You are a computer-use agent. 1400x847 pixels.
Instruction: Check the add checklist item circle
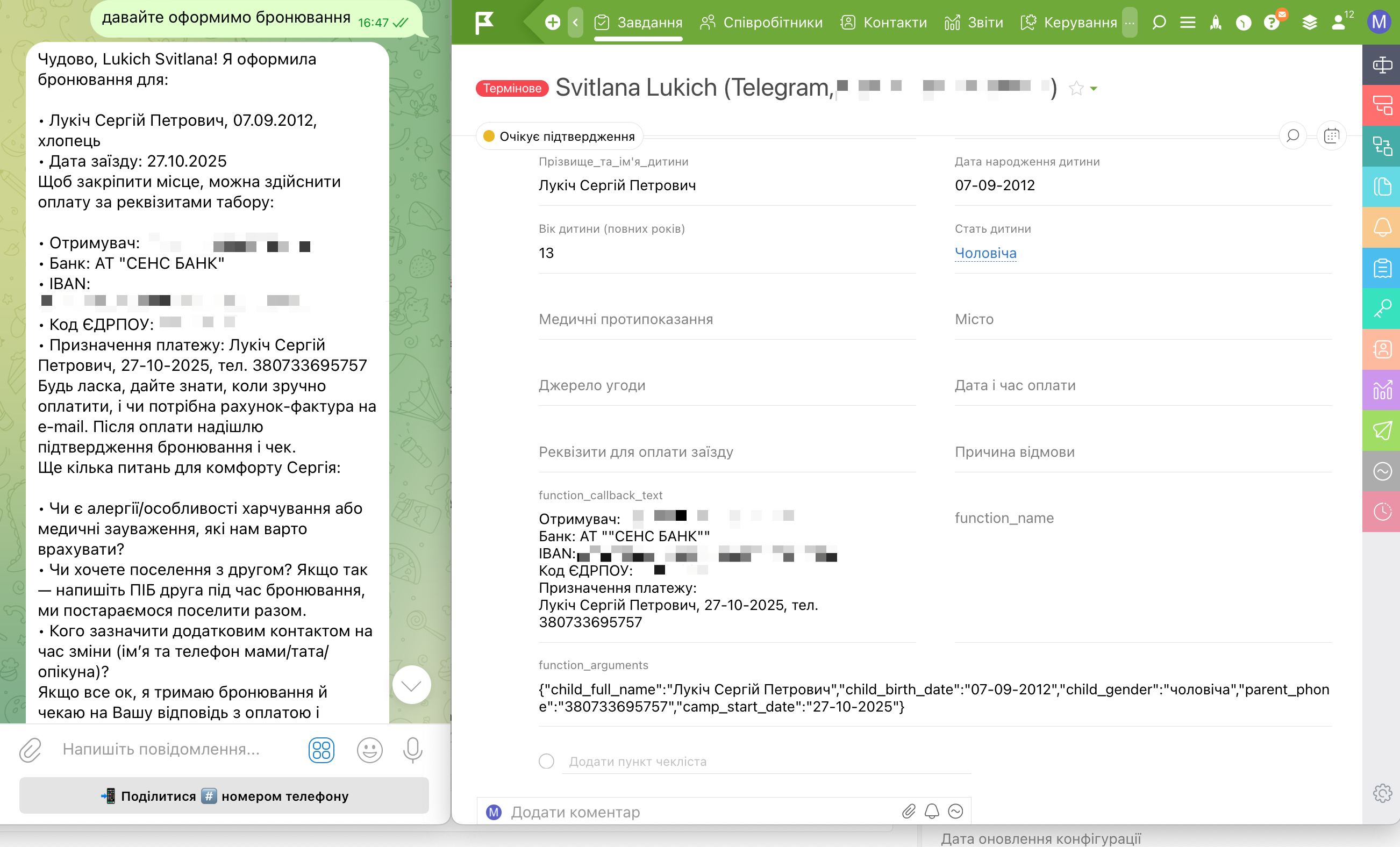(546, 761)
